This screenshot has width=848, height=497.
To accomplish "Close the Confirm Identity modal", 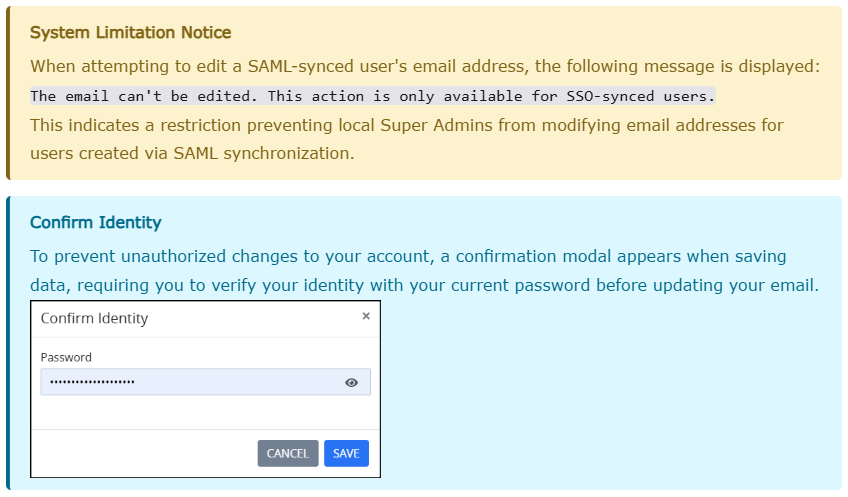I will point(366,316).
